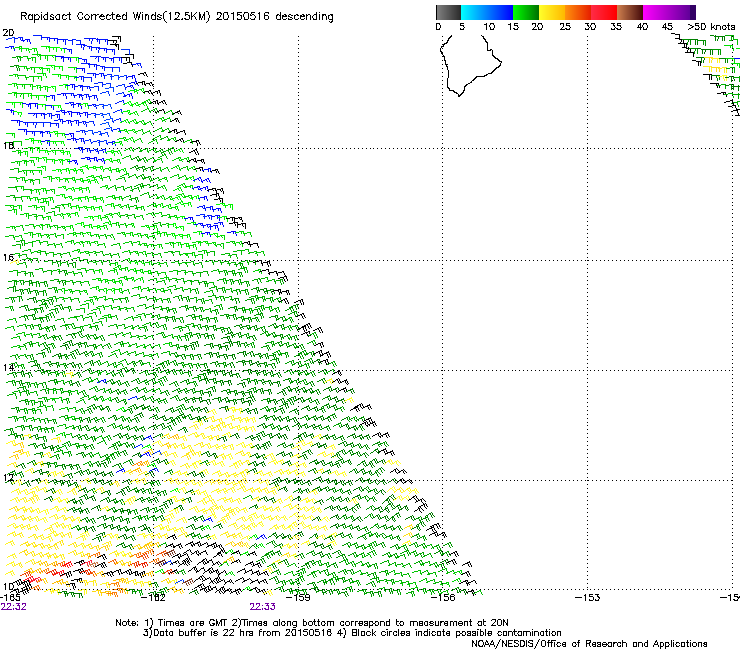
Task: Click the orange 25-30 knots color segment
Action: click(578, 12)
